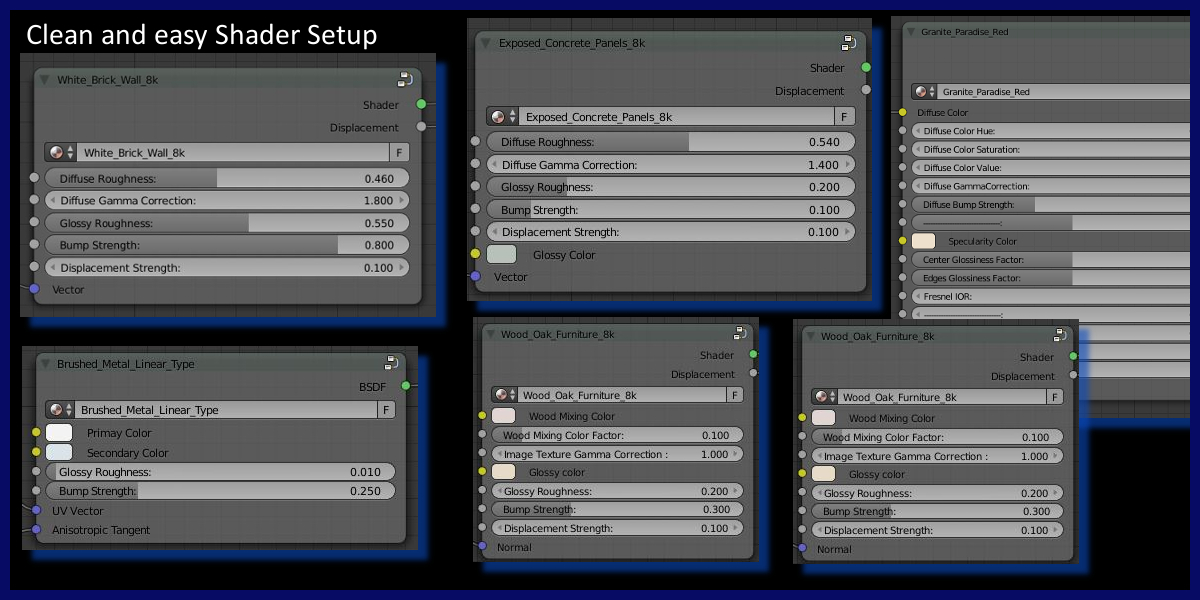Screen dimensions: 1200x600
Task: Click the Primay Color swatch on Brushed Metal
Action: point(59,433)
